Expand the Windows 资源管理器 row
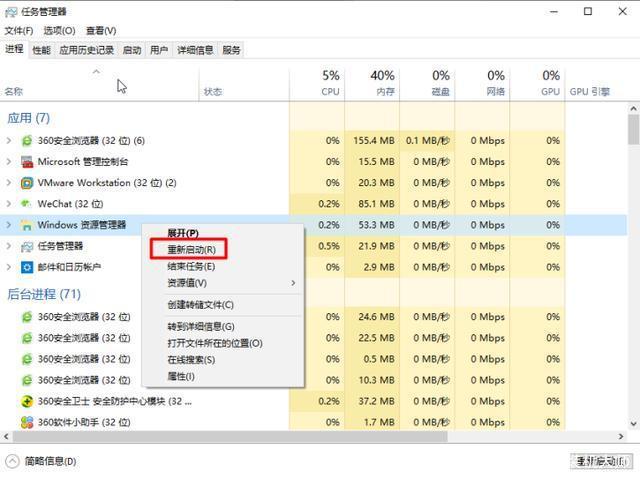 click(9, 225)
